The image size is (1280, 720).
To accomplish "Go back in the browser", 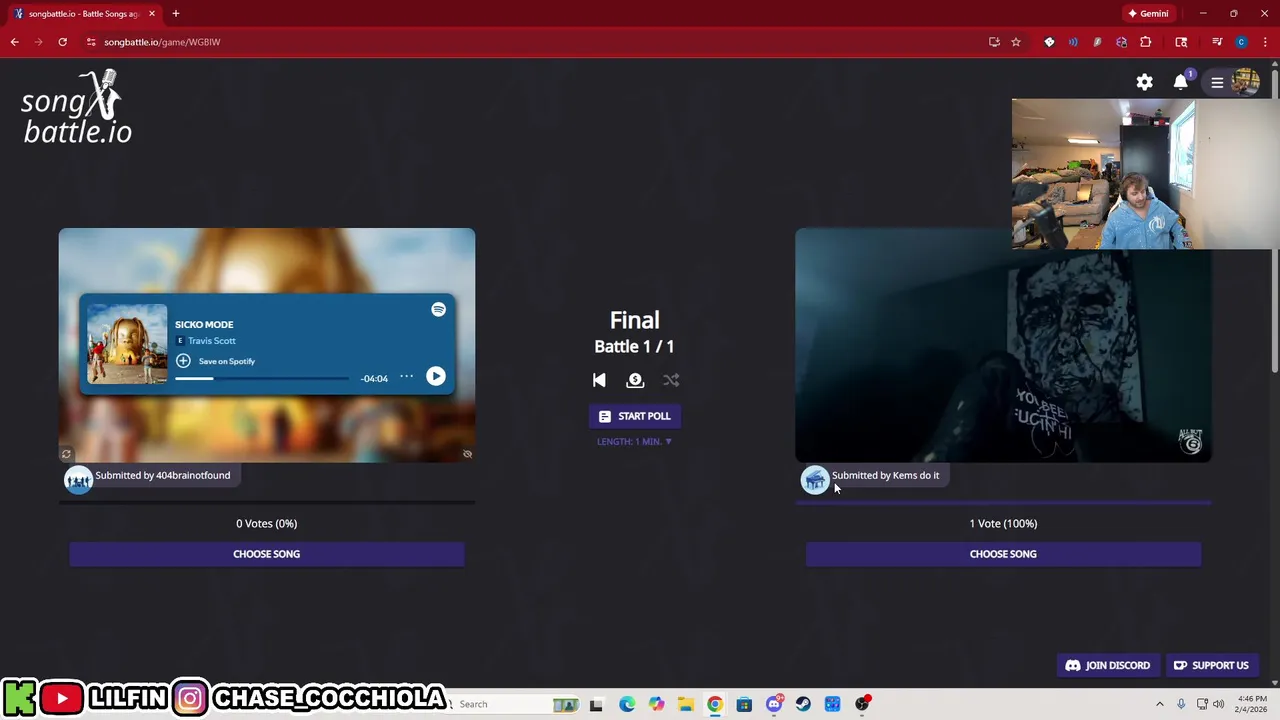I will [x=14, y=42].
